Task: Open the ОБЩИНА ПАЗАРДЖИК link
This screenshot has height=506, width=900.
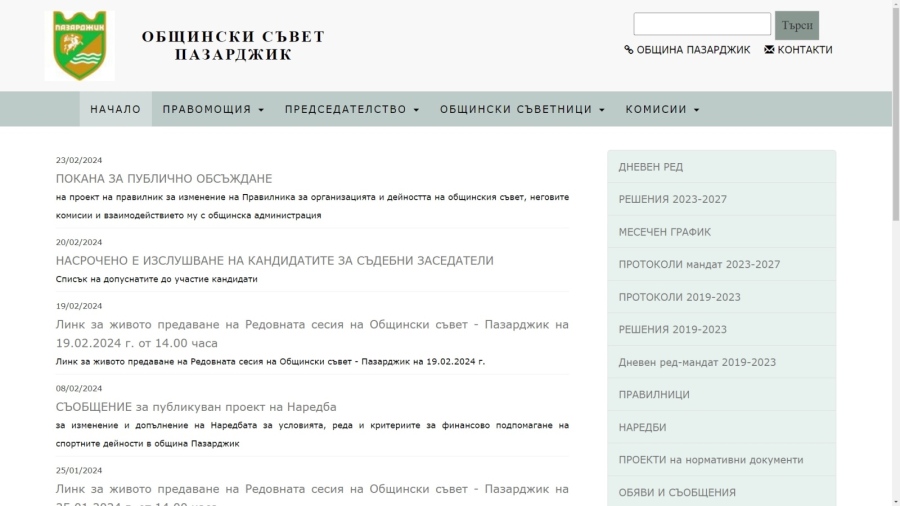Action: pos(693,50)
